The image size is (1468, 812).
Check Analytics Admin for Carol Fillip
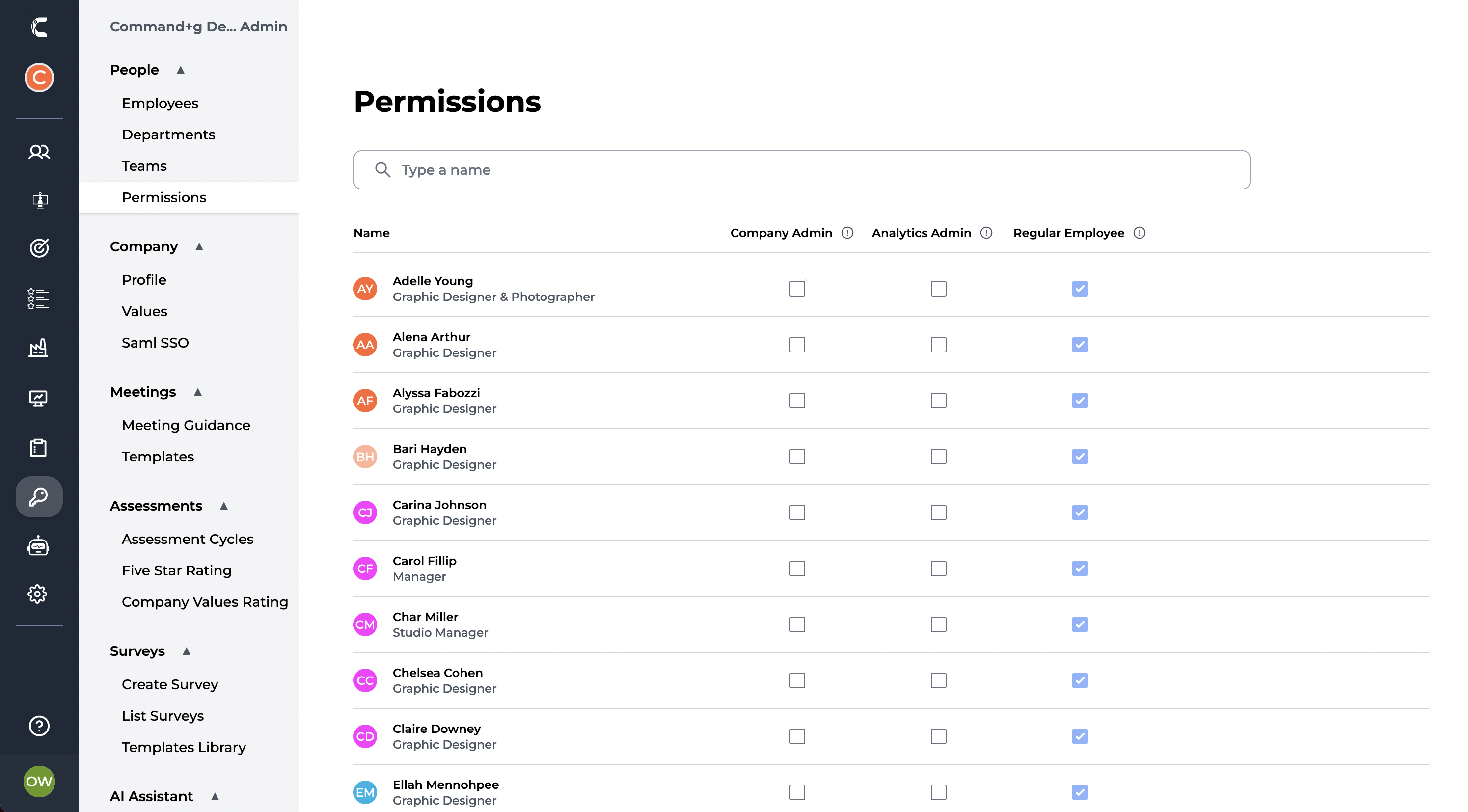(x=938, y=568)
